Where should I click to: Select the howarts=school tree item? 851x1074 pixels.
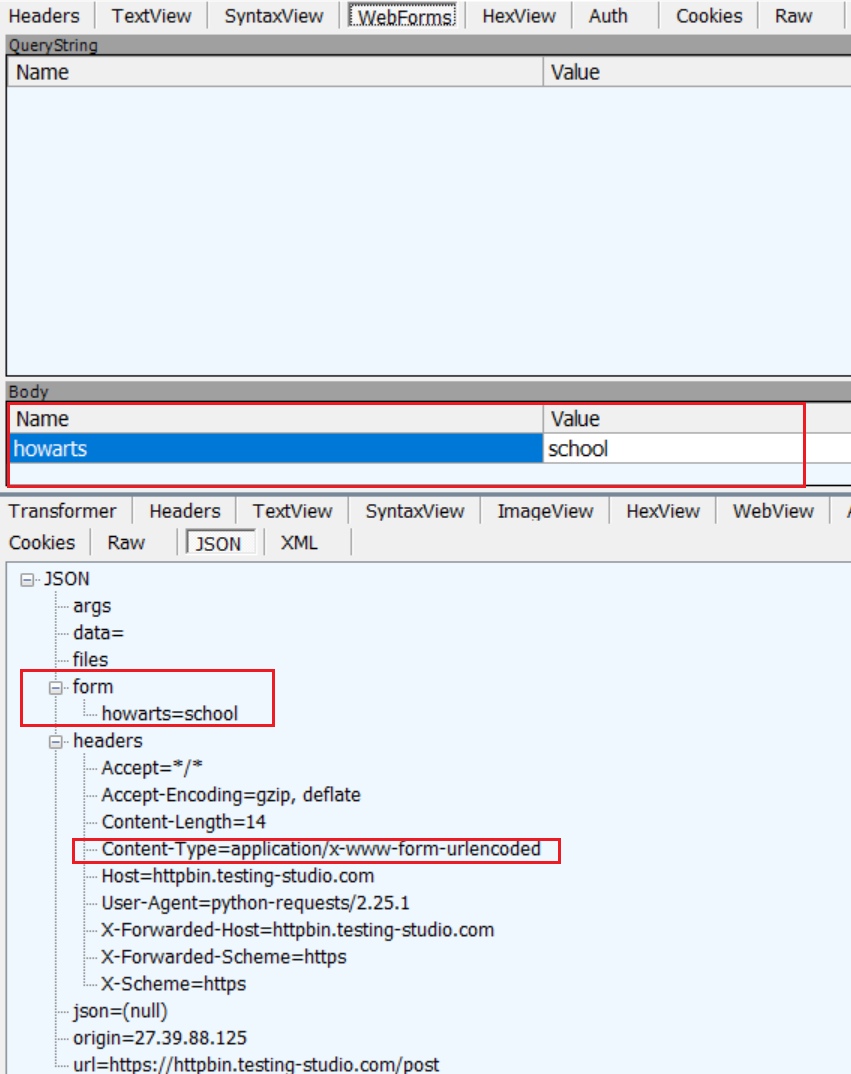pos(169,714)
